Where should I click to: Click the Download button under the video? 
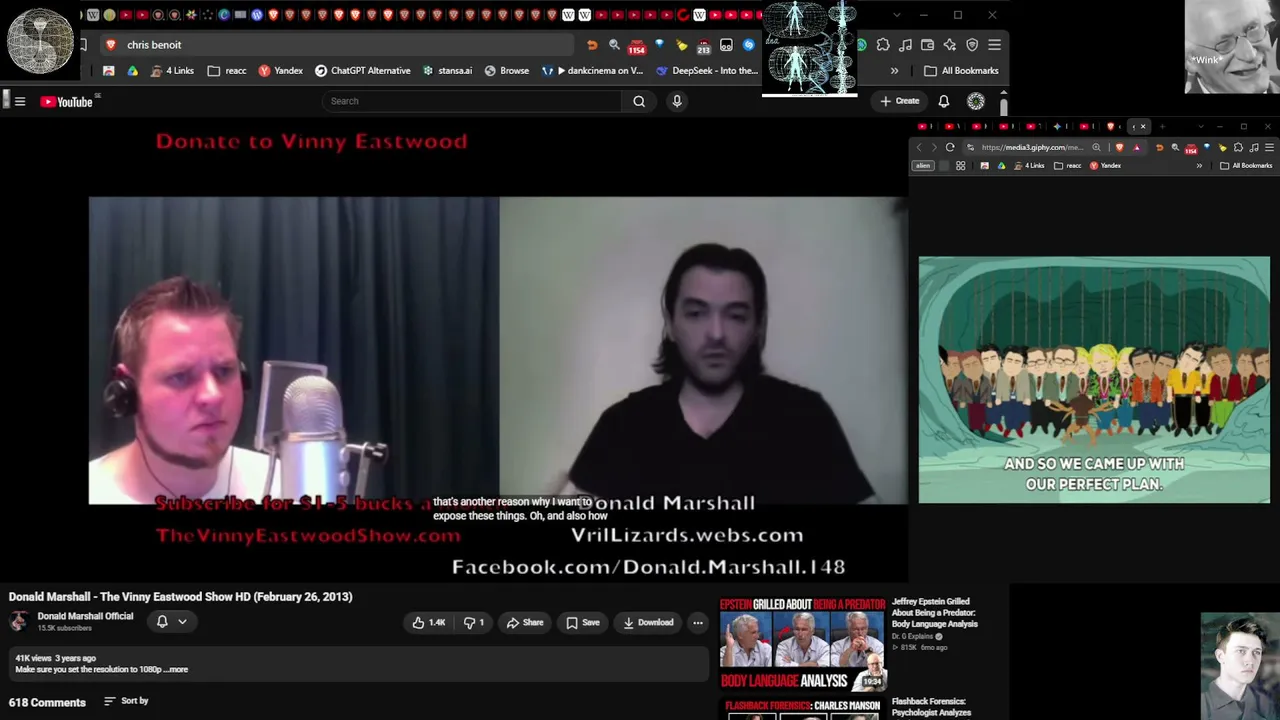(648, 623)
